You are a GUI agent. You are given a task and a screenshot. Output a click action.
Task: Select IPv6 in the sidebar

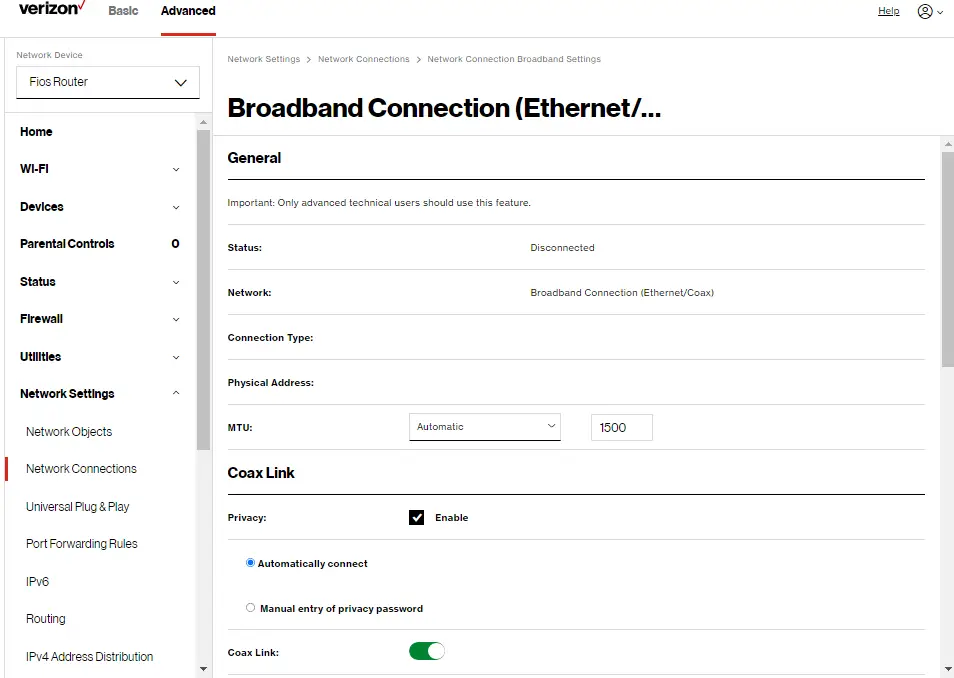[x=37, y=581]
